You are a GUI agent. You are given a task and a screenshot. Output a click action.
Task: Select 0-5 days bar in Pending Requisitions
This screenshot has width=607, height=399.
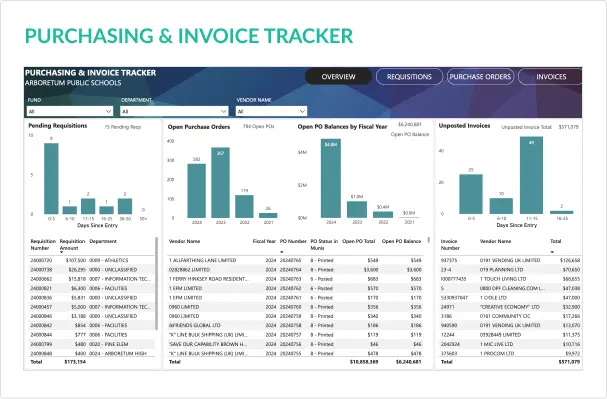[51, 178]
